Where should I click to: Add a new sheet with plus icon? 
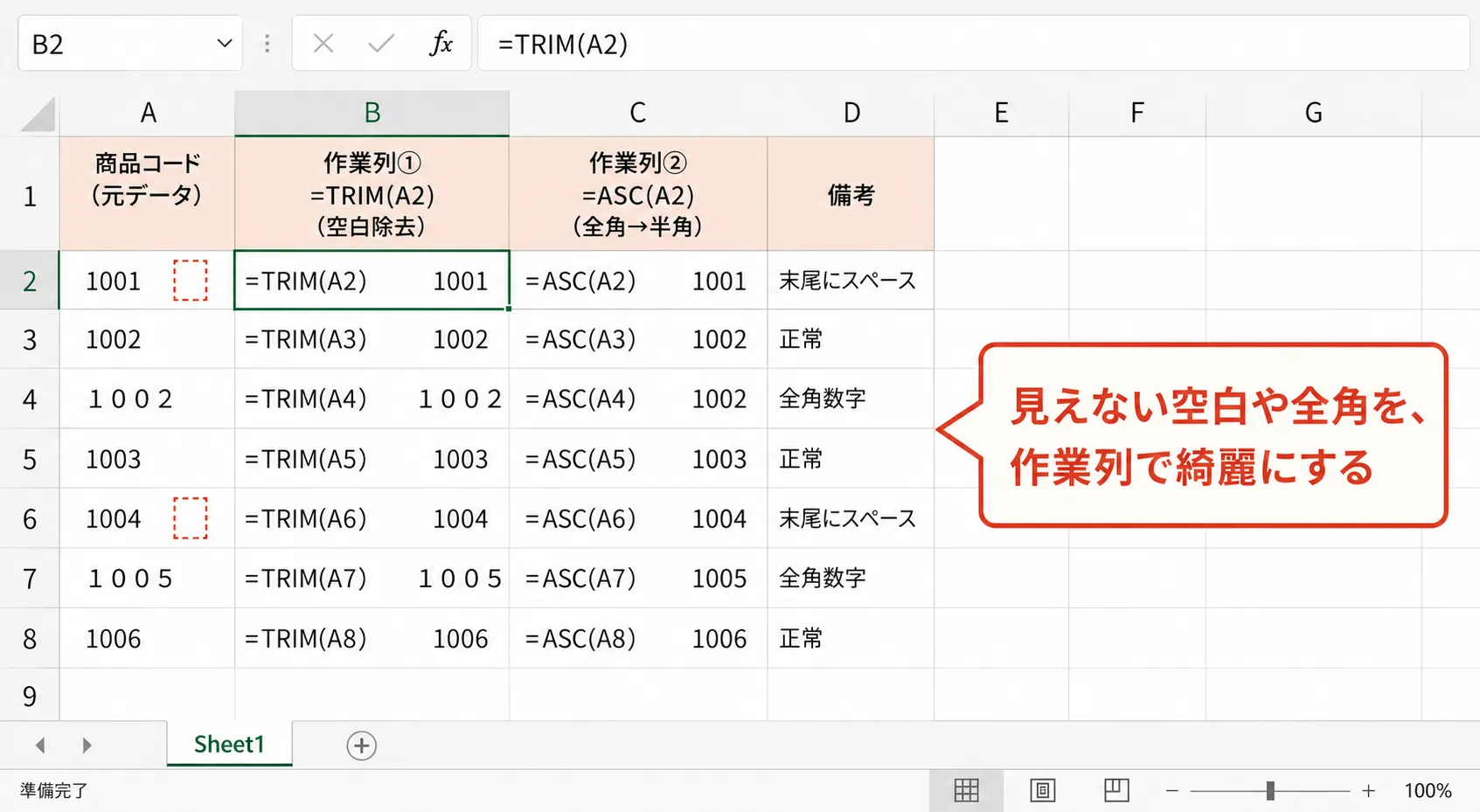click(361, 746)
